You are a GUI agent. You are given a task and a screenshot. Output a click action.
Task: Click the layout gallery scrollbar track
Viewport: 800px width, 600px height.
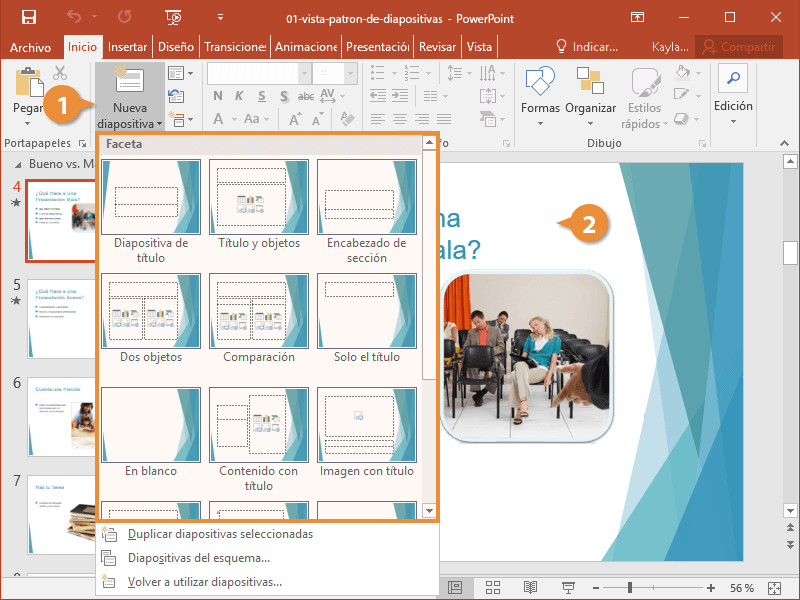[x=429, y=441]
